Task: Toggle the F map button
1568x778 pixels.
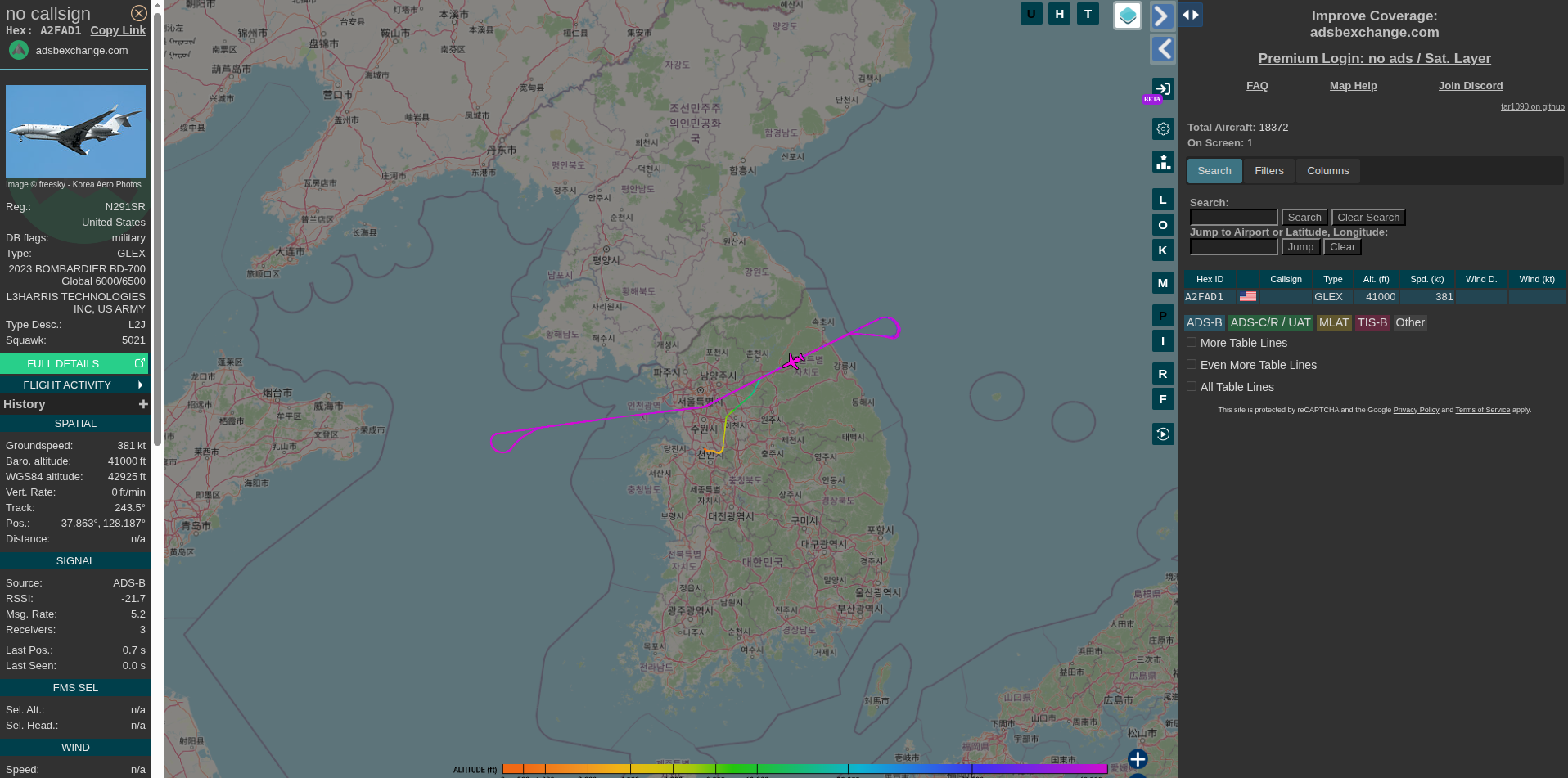Action: click(x=1163, y=399)
